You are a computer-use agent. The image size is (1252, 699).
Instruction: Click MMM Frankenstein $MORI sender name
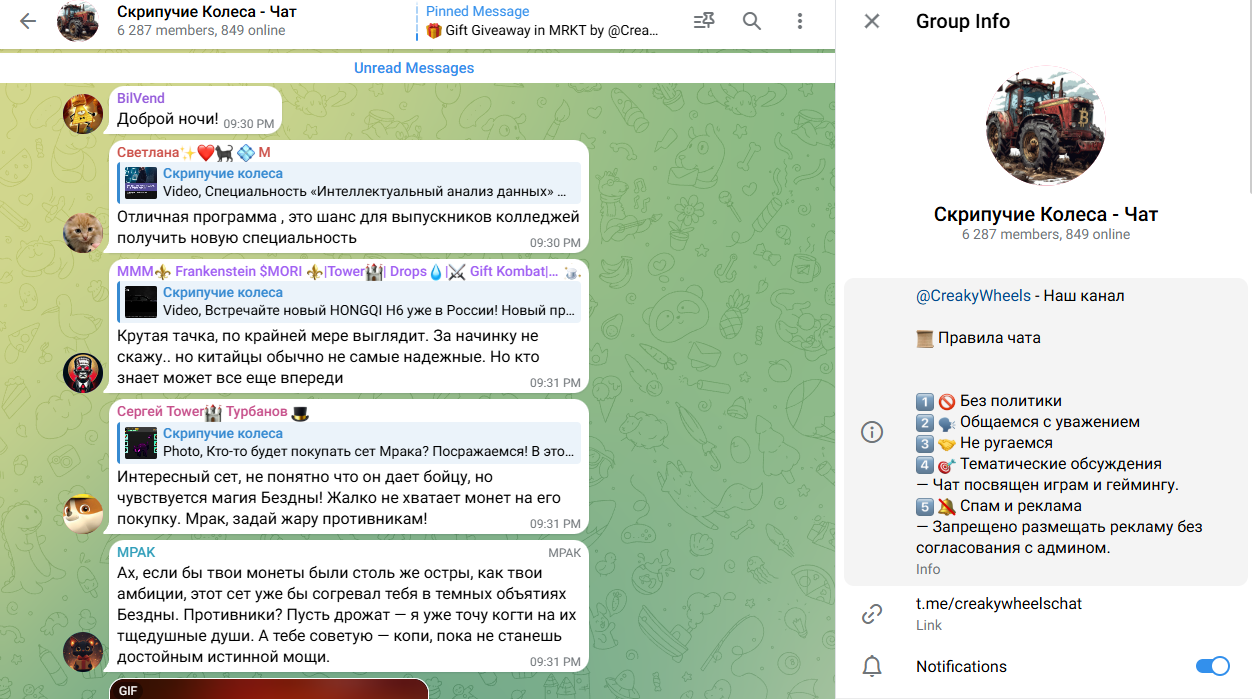point(349,271)
